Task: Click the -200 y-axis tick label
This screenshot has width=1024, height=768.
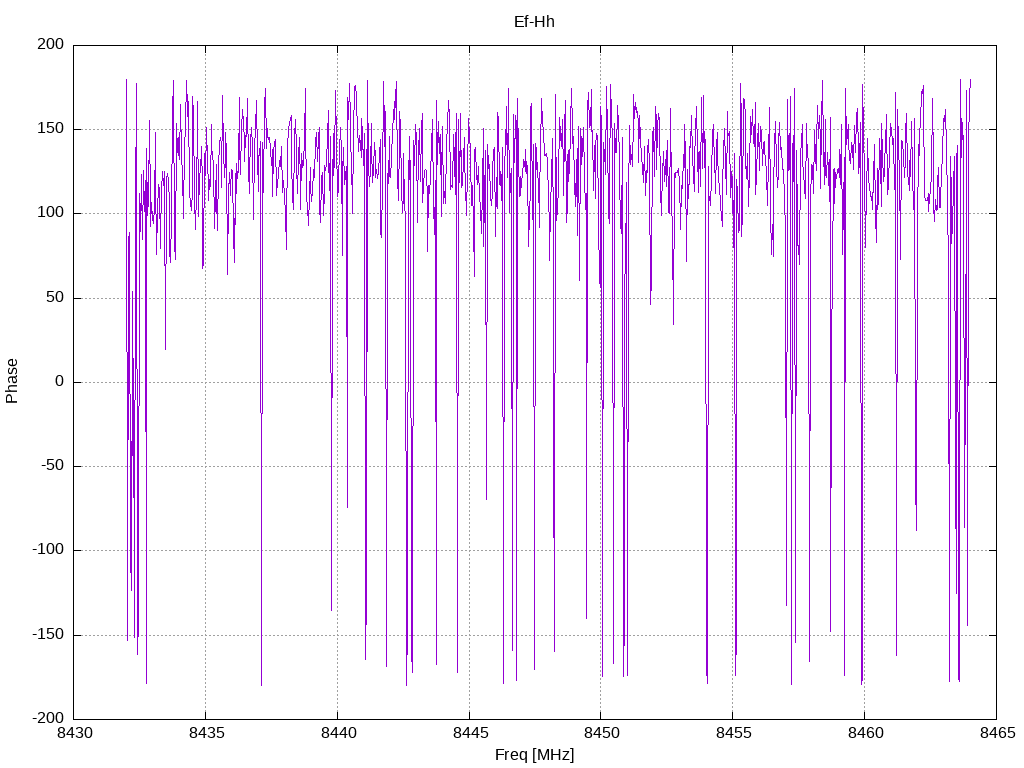Action: [x=48, y=718]
